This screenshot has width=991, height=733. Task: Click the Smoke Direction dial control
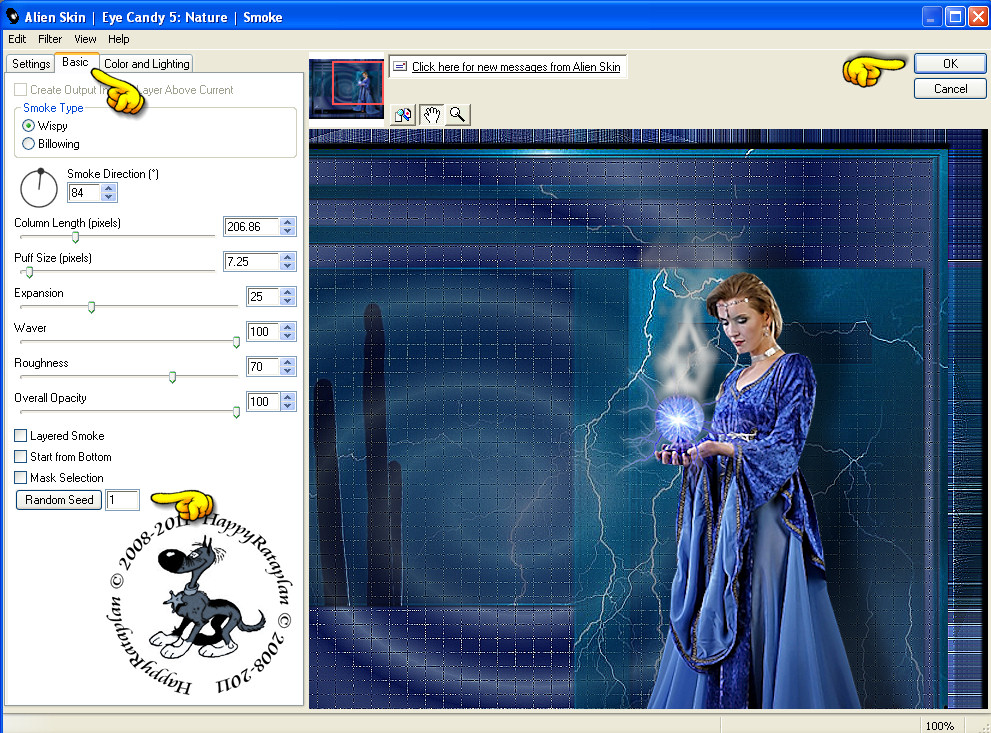39,188
